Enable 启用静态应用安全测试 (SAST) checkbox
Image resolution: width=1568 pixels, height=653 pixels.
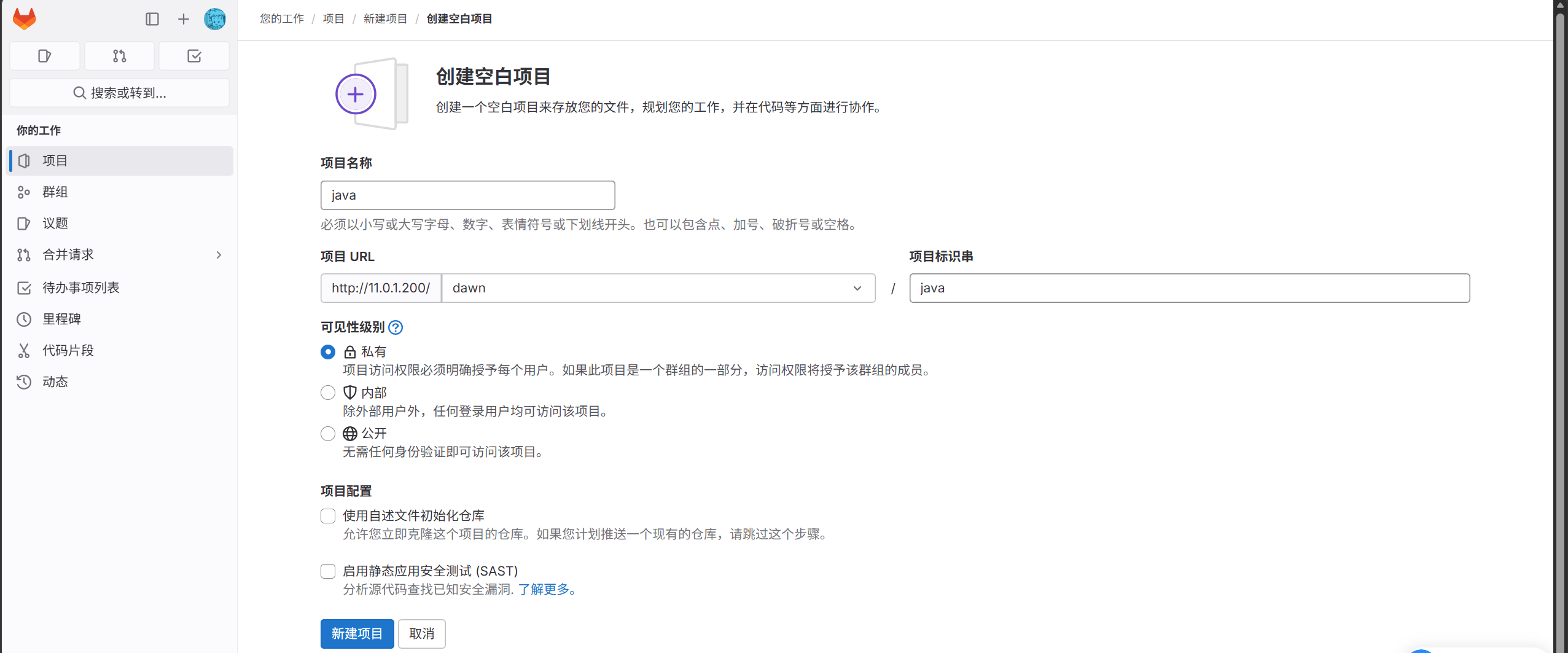[328, 571]
